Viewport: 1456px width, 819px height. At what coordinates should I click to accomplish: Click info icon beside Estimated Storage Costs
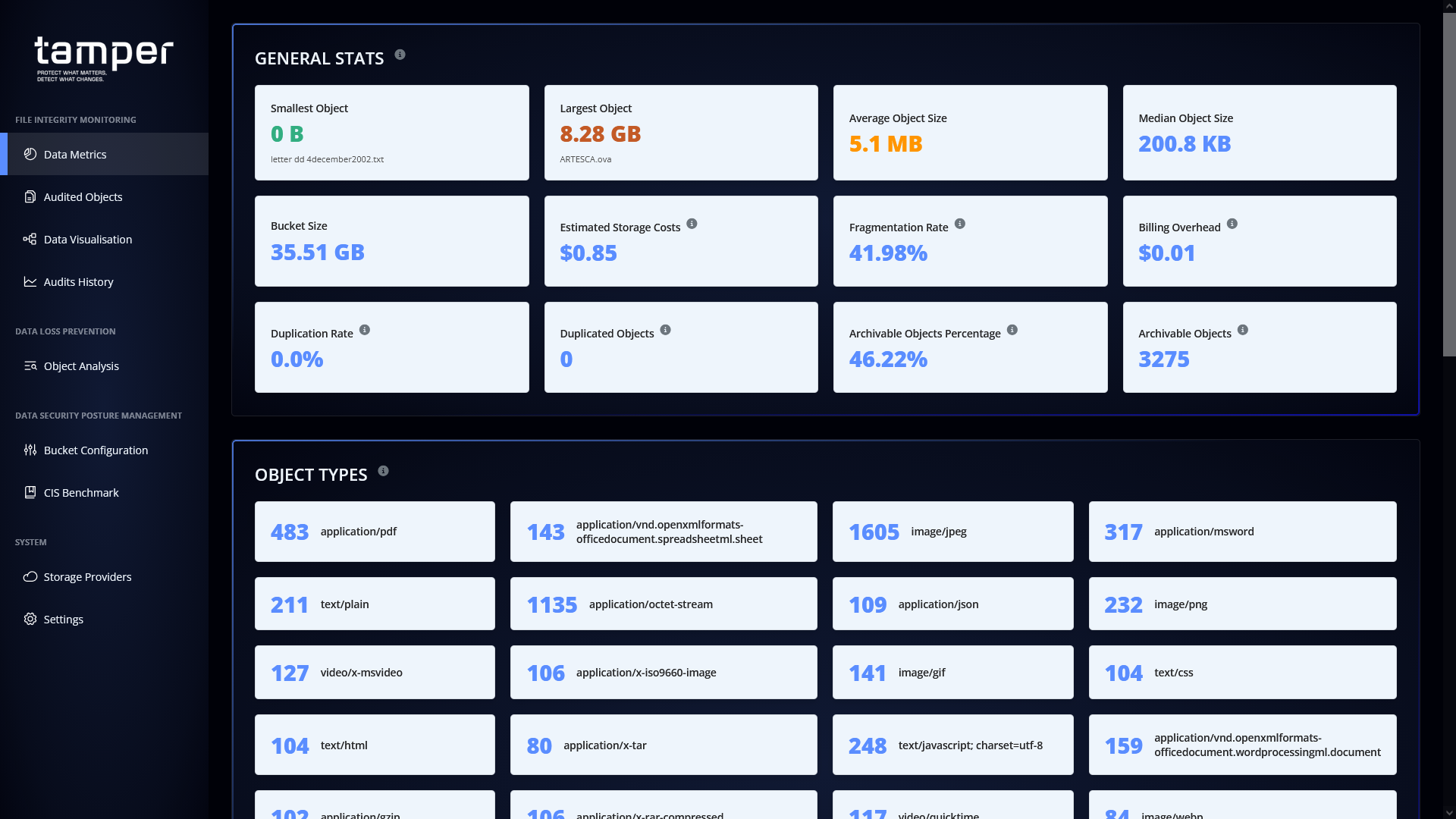pos(692,224)
